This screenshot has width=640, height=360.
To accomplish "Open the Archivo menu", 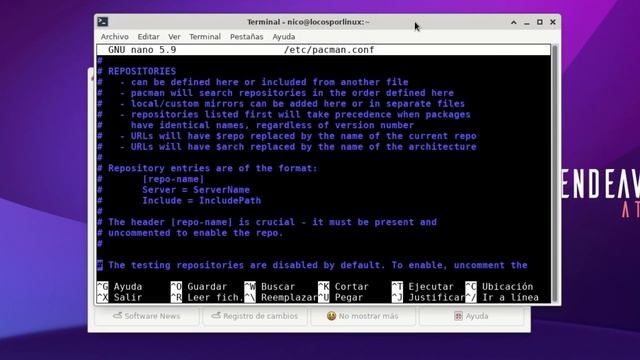I will 115,37.
